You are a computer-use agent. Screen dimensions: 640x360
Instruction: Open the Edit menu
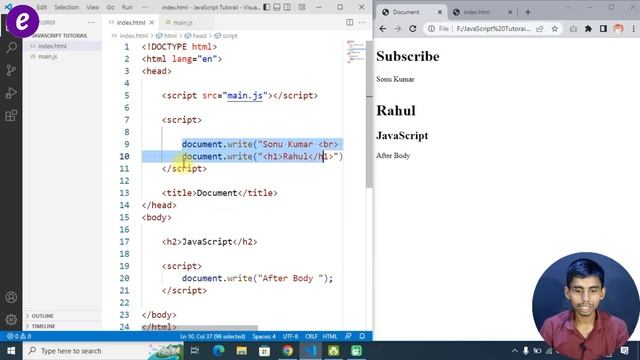42,7
